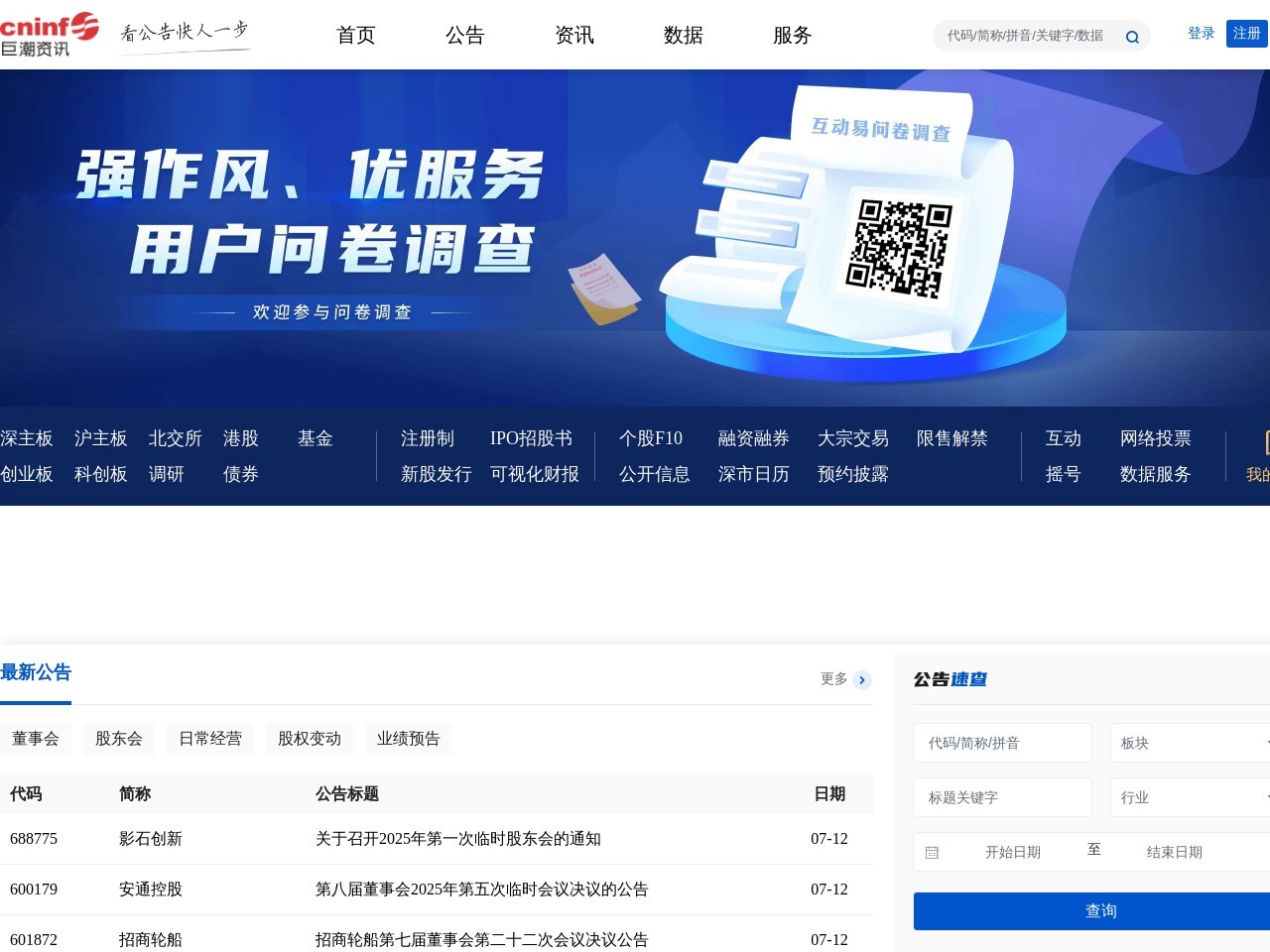Switch to the 业绩预告 tab
Screen dimensions: 1270x952
tap(408, 739)
